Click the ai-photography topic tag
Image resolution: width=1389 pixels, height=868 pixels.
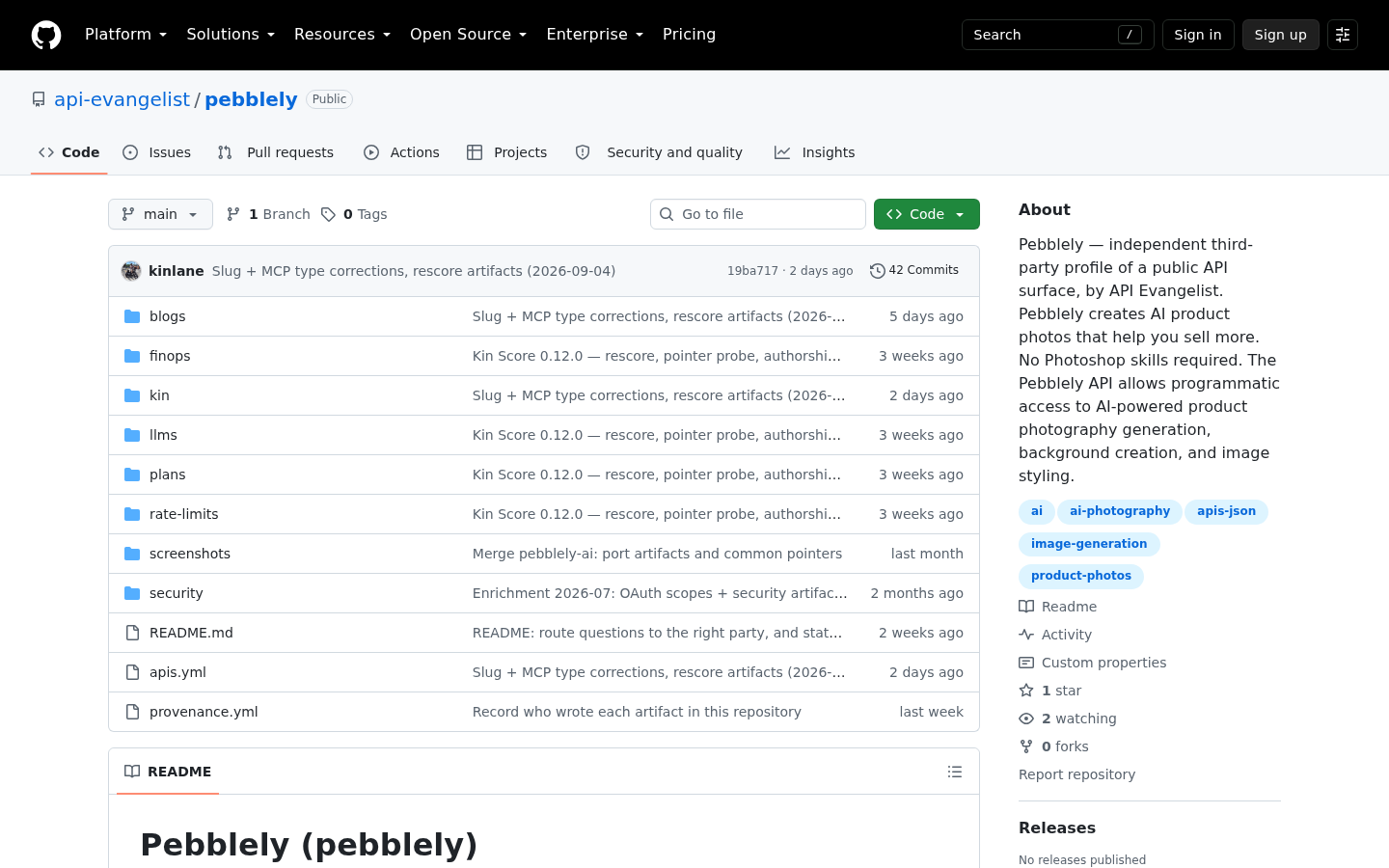click(1120, 511)
